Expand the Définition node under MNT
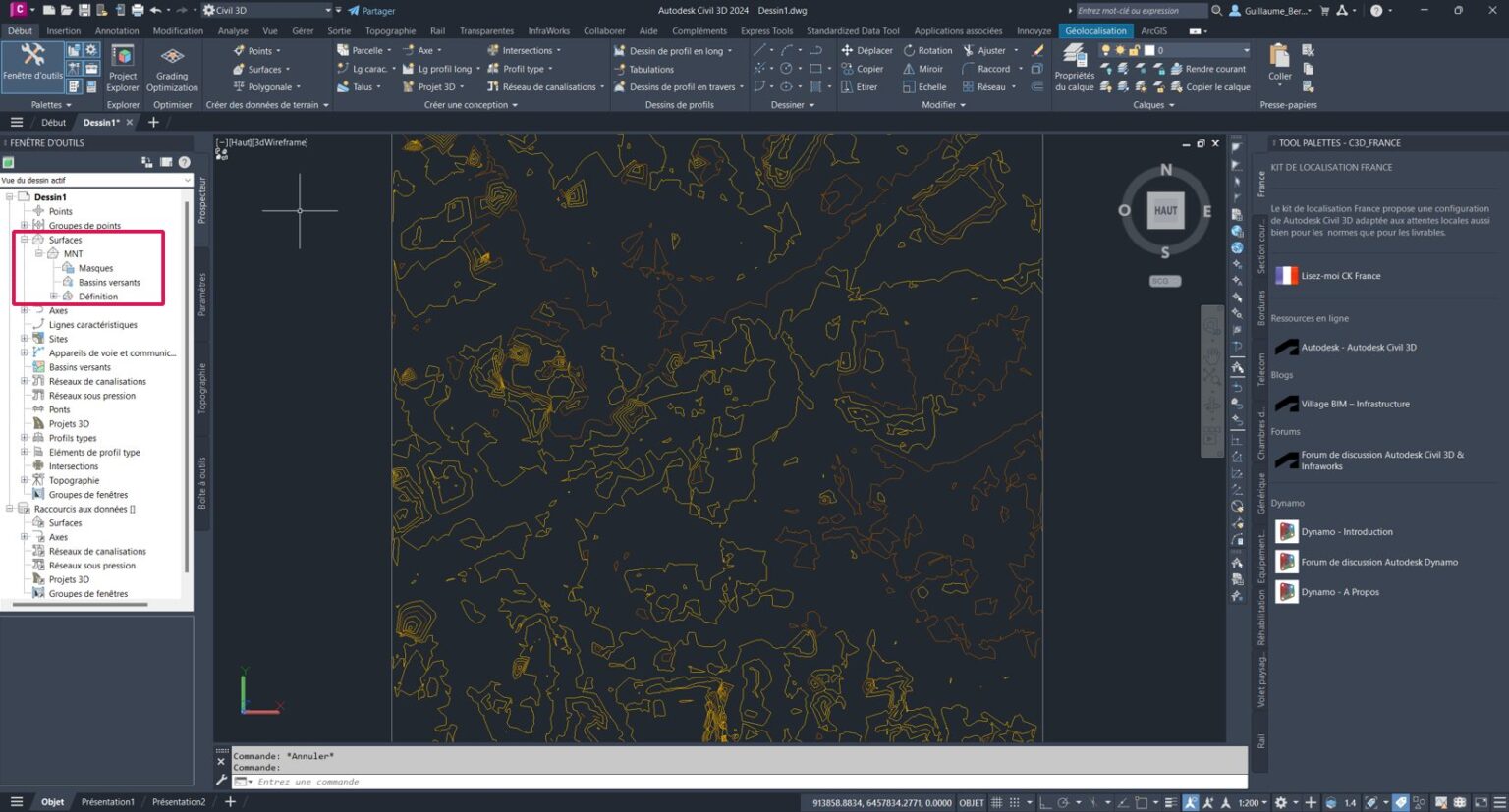 tap(54, 297)
